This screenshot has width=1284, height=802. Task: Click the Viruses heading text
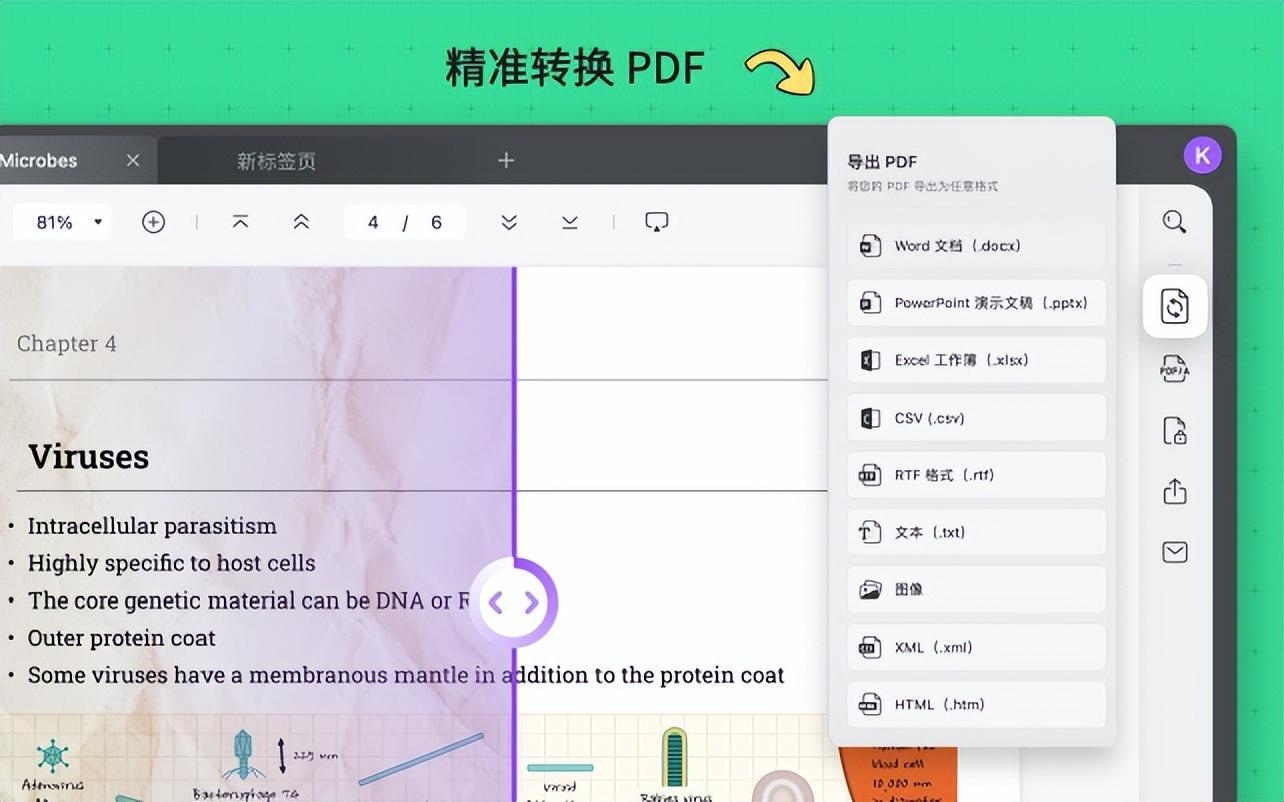[x=89, y=456]
